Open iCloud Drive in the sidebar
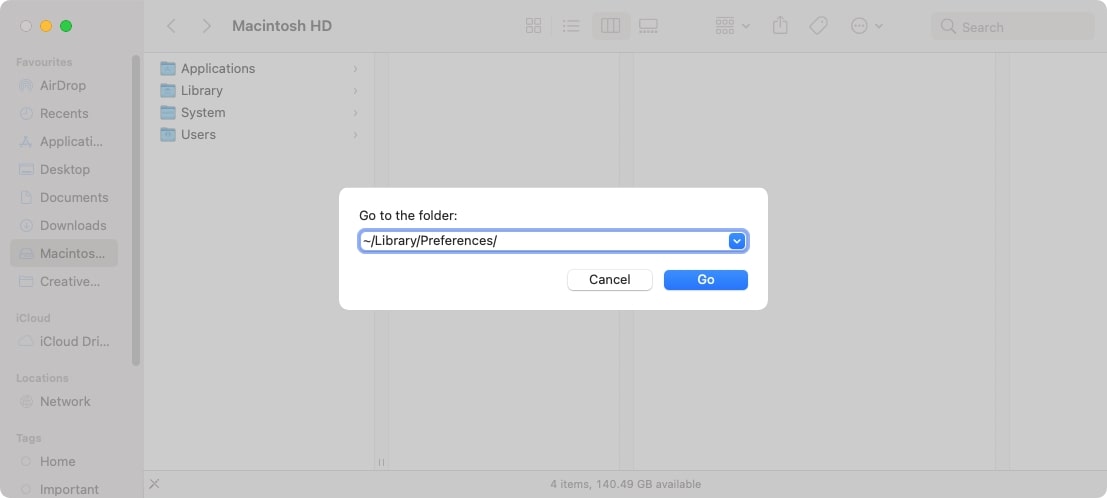 point(64,341)
